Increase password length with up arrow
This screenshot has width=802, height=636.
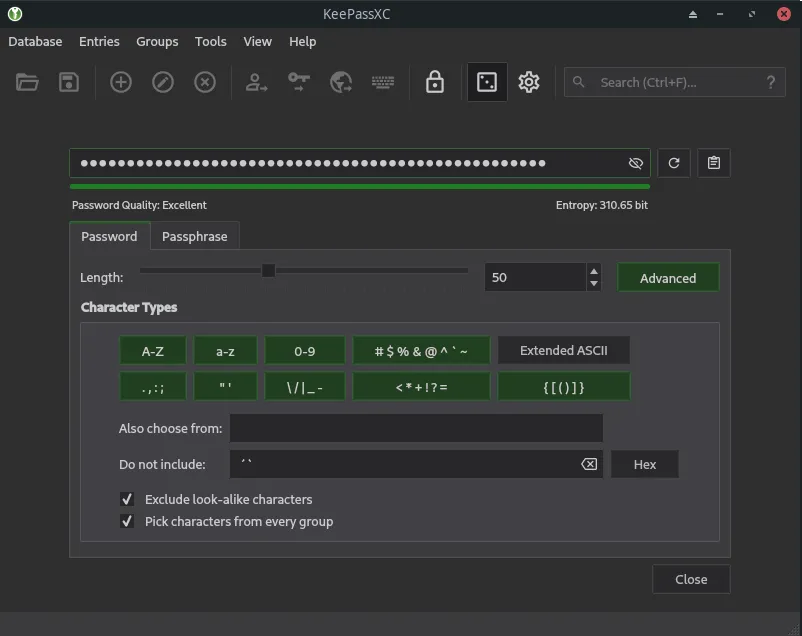point(593,271)
